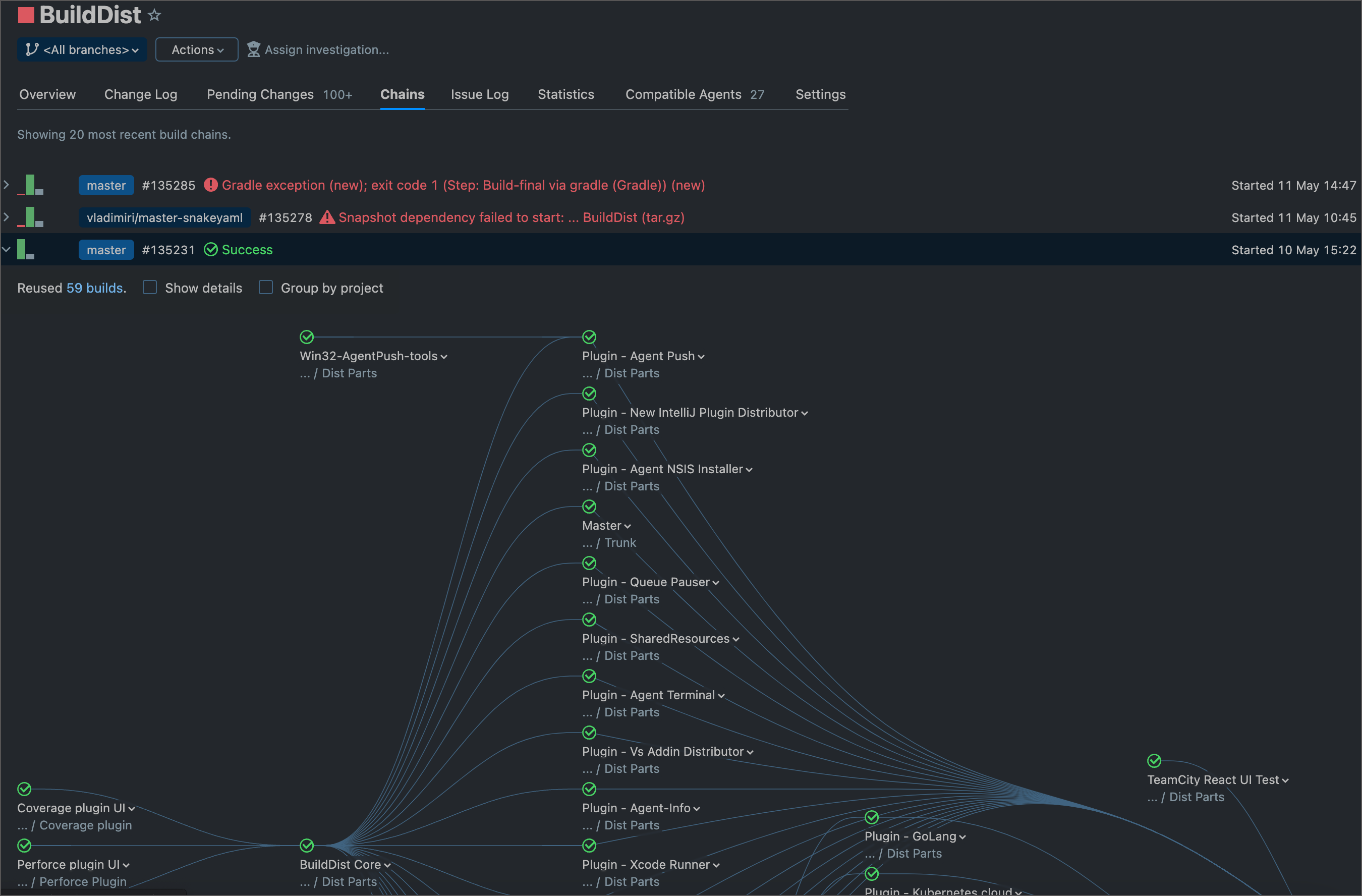Click green success icon on build #135231
Viewport: 1362px width, 896px height.
click(x=210, y=249)
